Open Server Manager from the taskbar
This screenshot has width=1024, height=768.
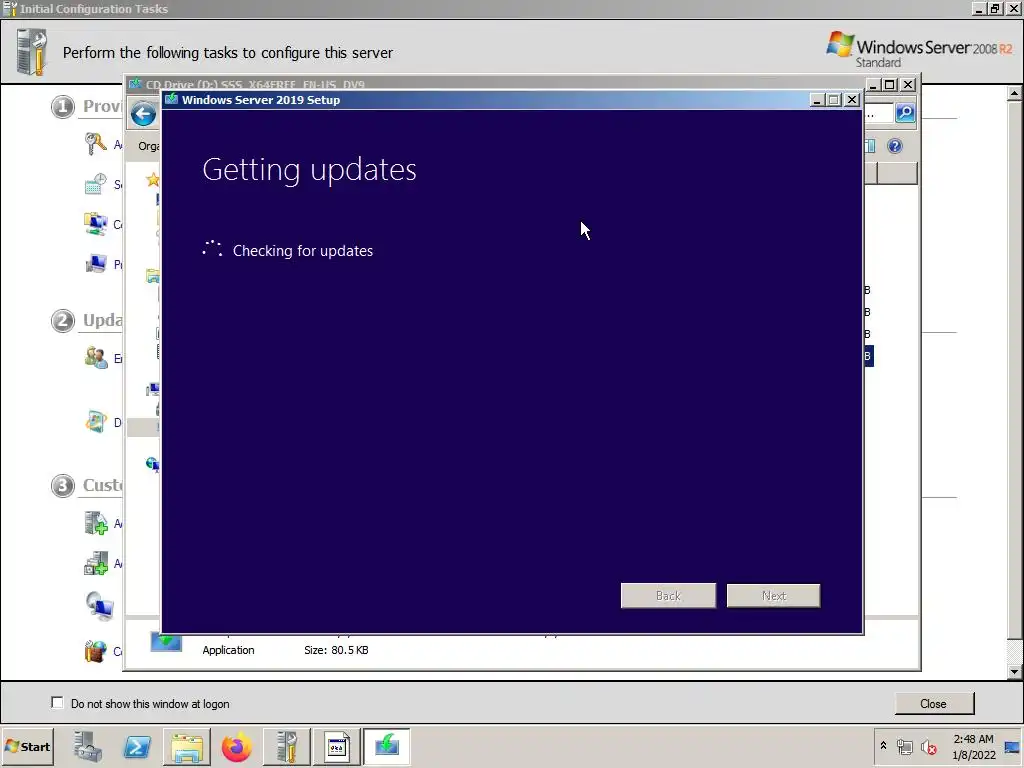pos(88,746)
